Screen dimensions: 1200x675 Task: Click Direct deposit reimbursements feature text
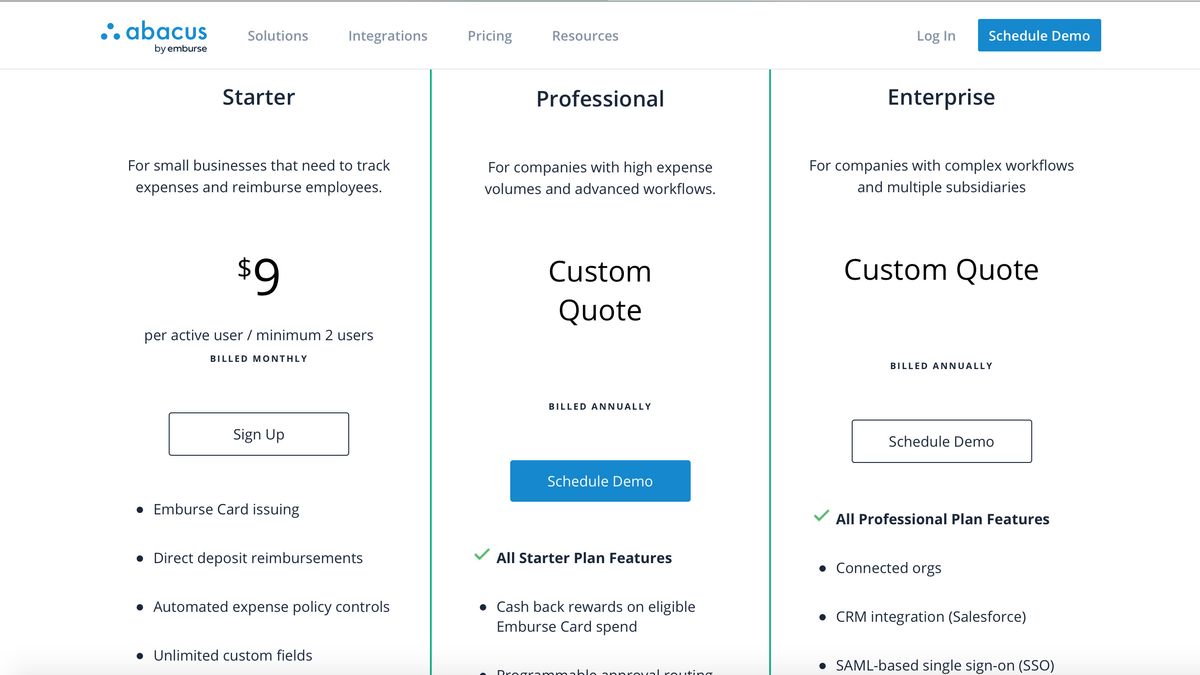coord(258,558)
